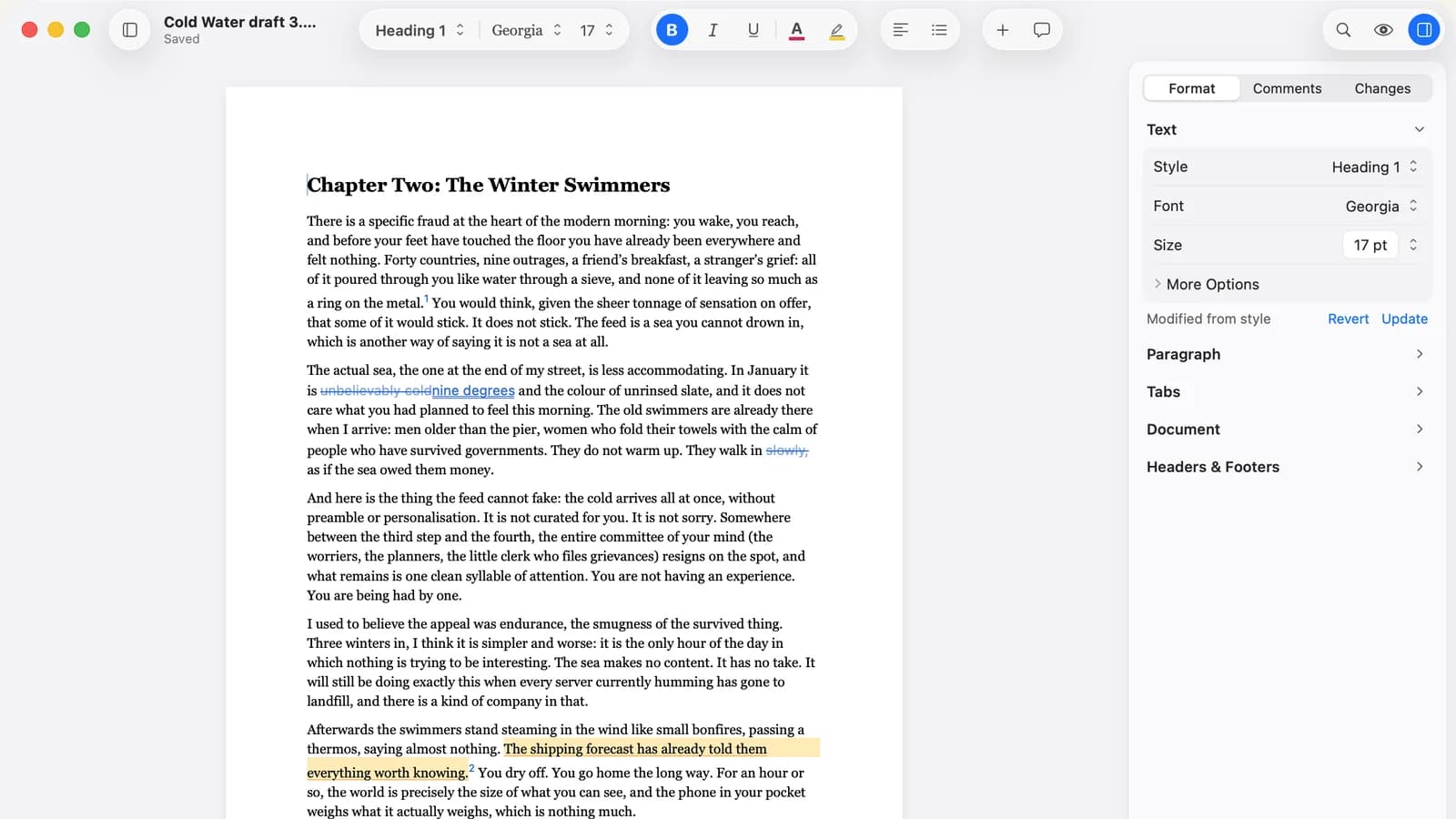Open the list style options
This screenshot has height=819, width=1456.
(x=939, y=30)
